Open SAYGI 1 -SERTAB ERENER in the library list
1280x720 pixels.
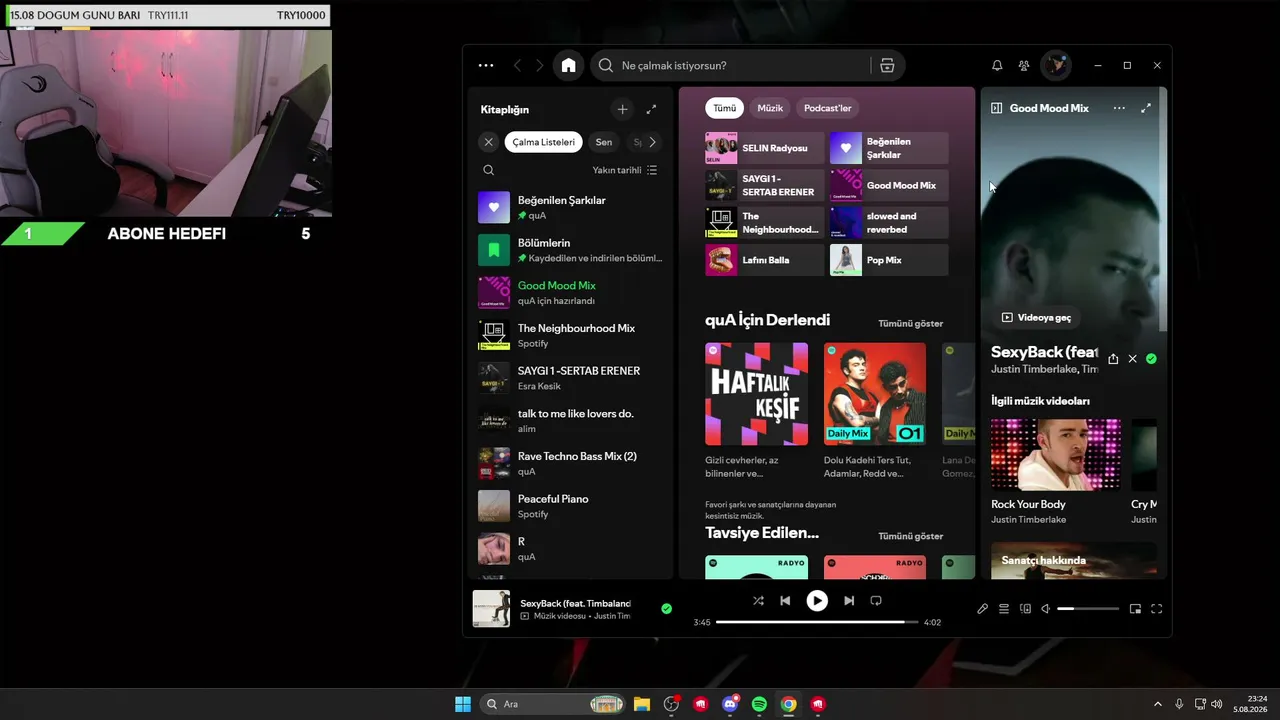click(570, 378)
